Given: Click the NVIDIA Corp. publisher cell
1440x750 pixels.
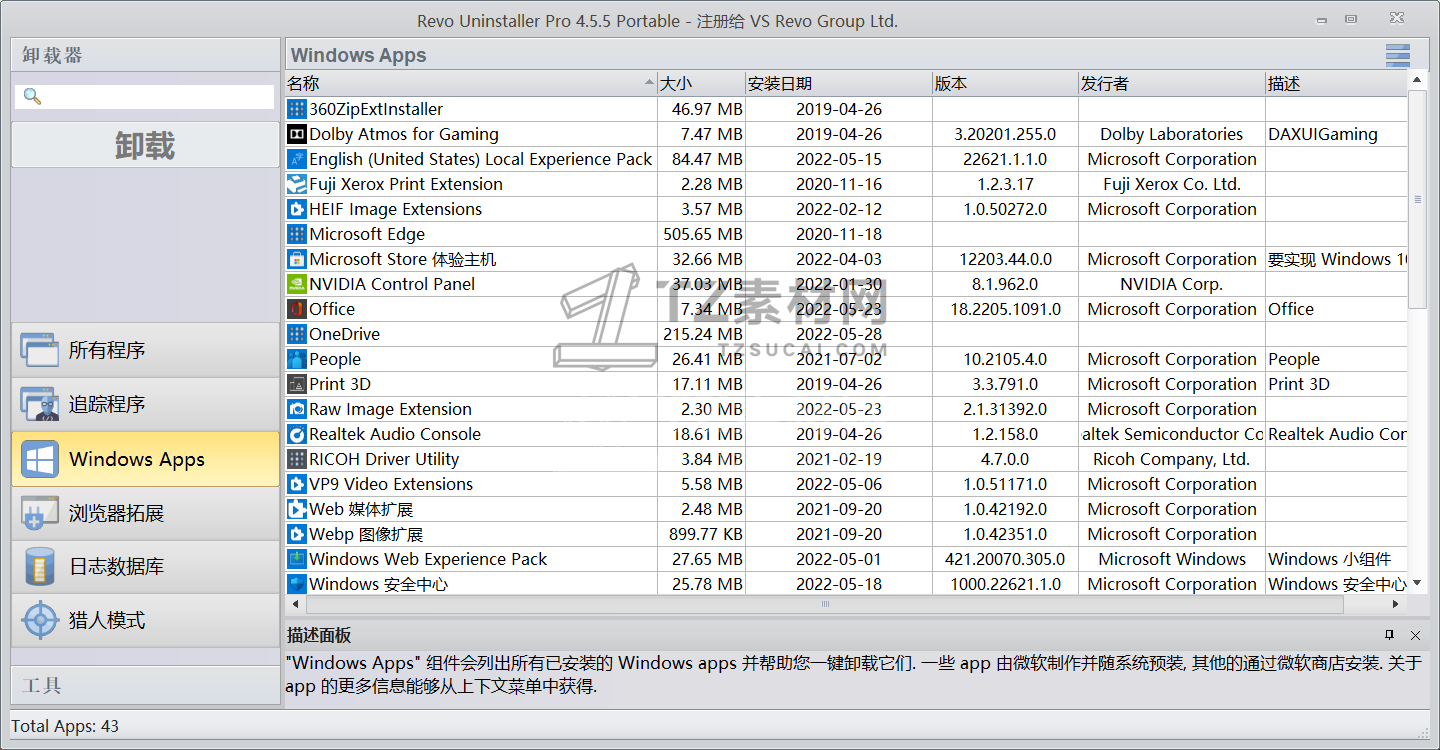Looking at the screenshot, I should [x=1172, y=284].
